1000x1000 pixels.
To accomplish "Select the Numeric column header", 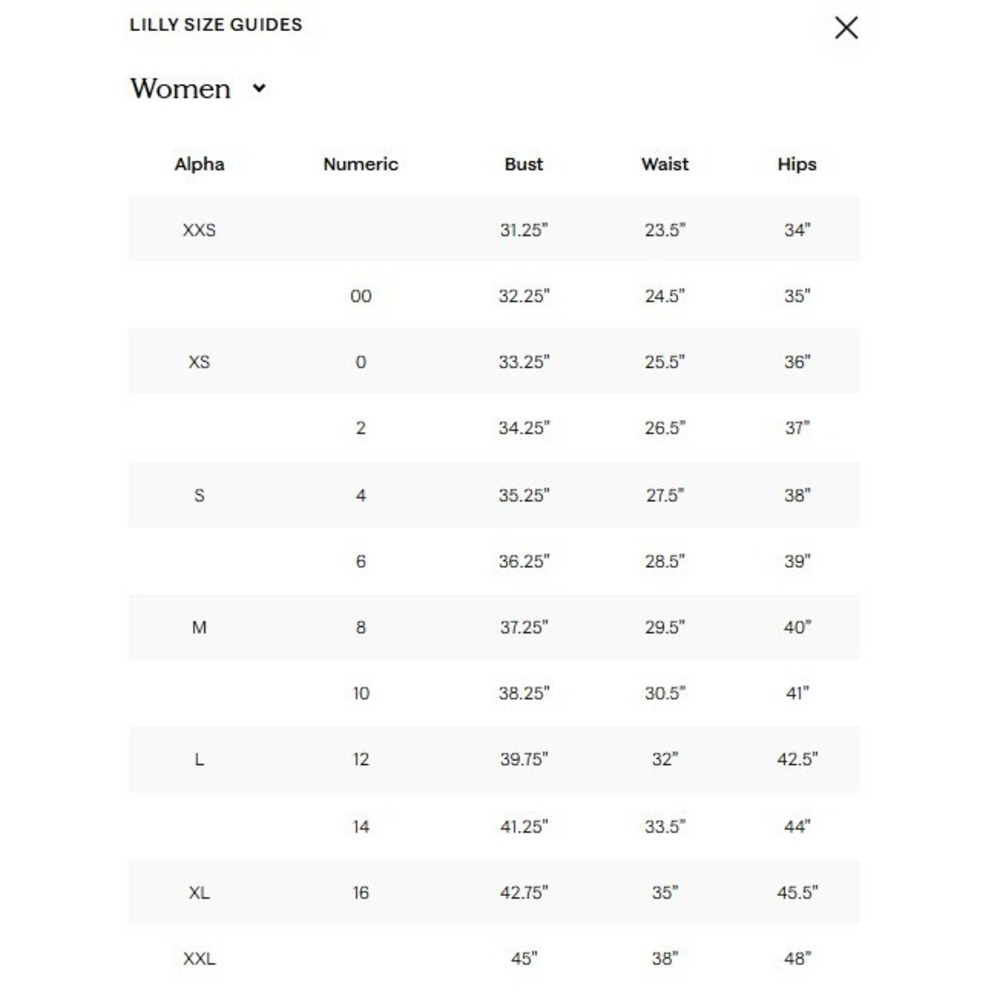I will tap(360, 164).
